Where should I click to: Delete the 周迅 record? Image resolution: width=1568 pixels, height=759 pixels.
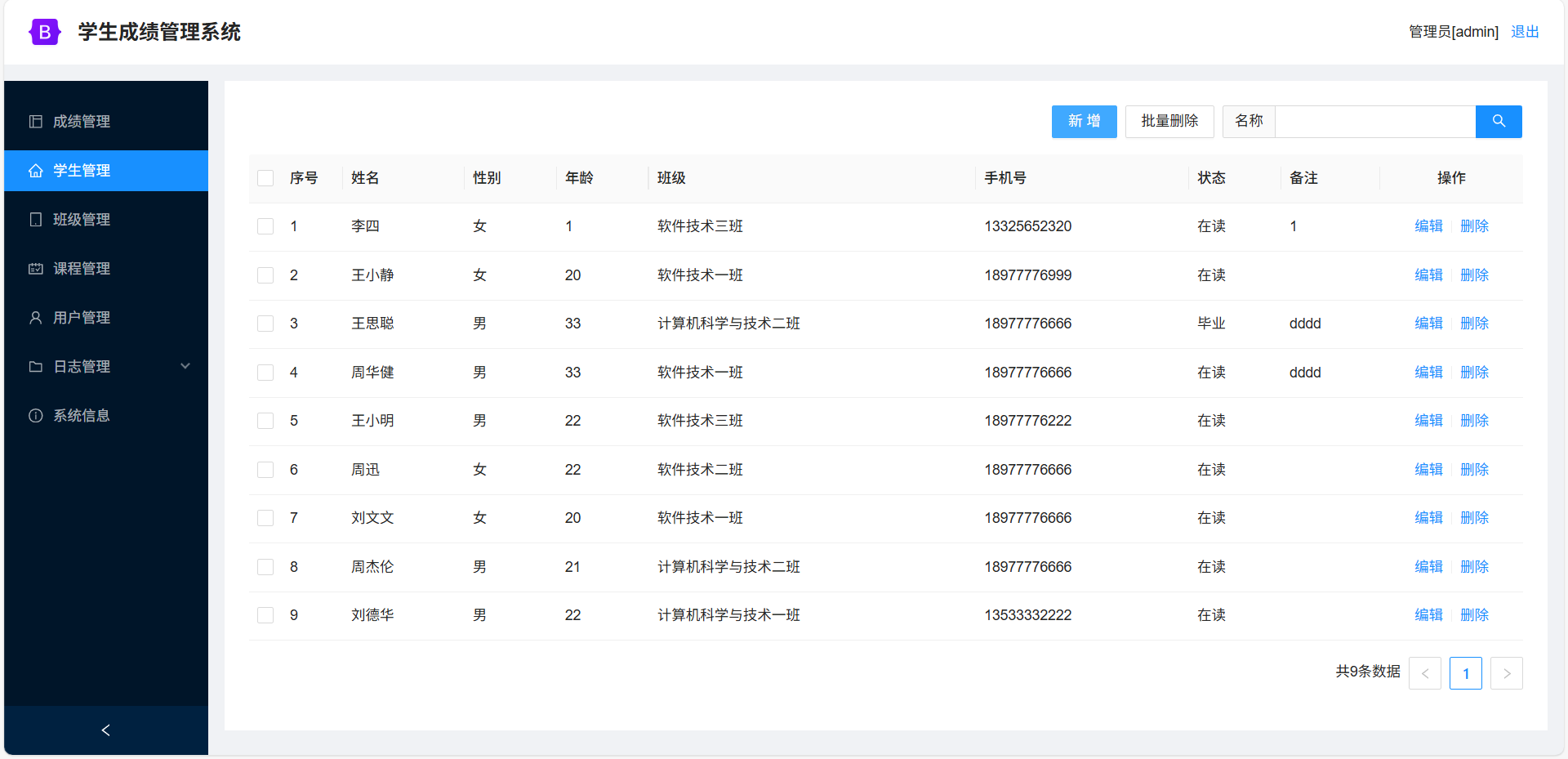(x=1474, y=470)
